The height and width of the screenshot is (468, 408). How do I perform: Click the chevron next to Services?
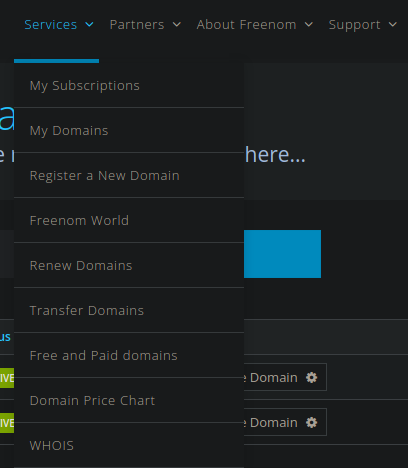[89, 25]
